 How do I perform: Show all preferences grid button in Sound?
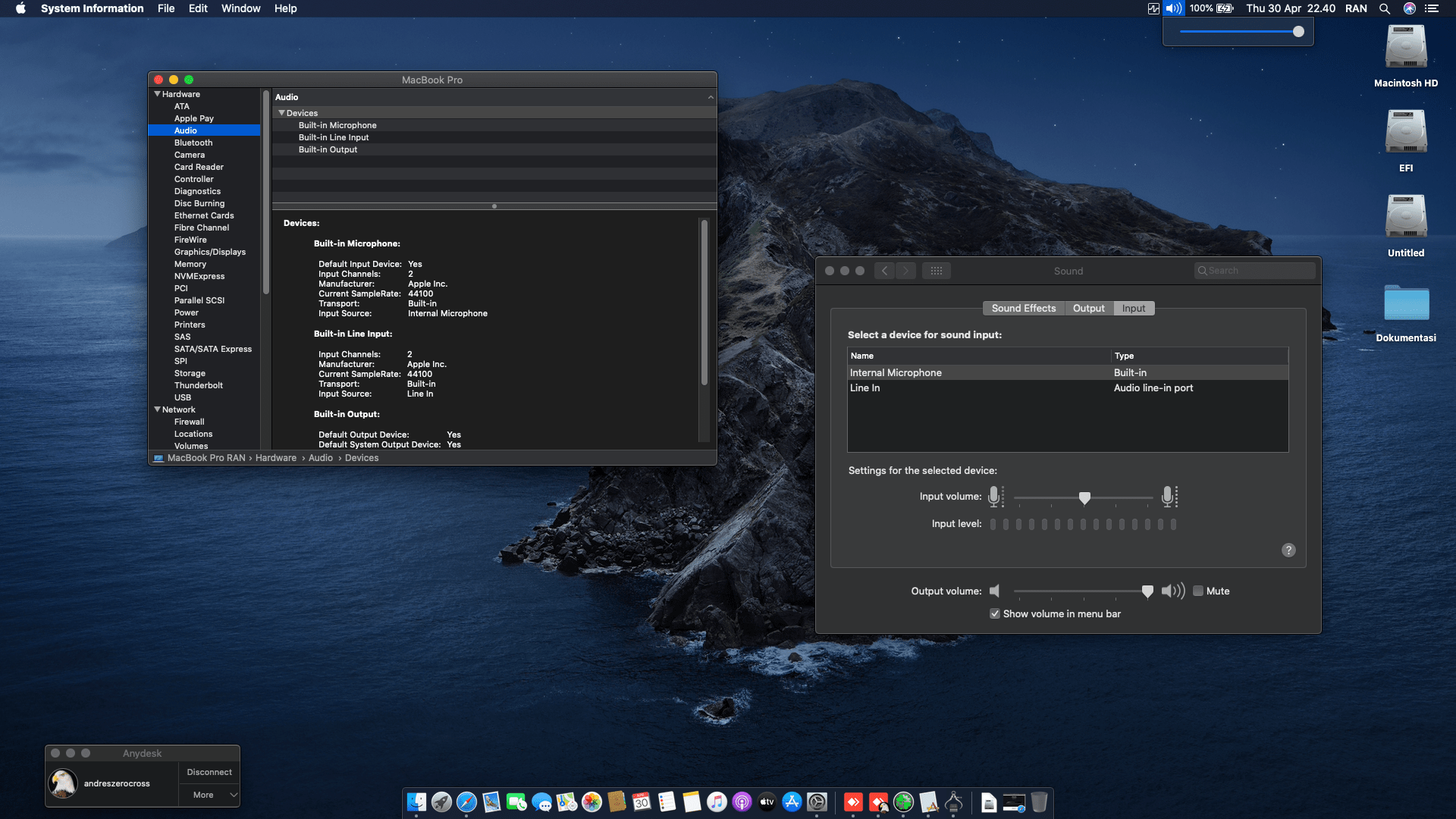point(937,271)
